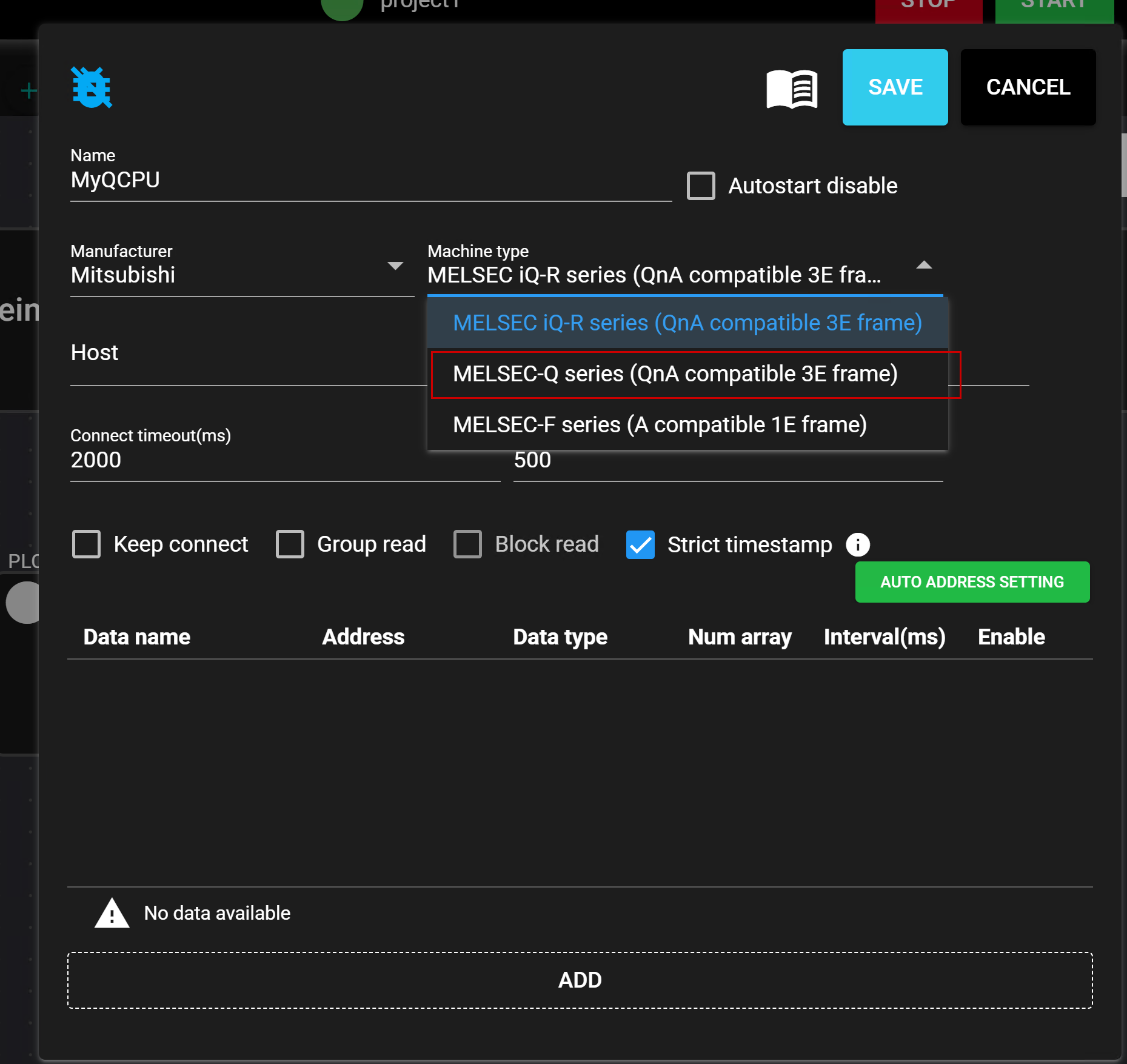The height and width of the screenshot is (1064, 1127).
Task: Click the green project status circle
Action: [x=341, y=7]
